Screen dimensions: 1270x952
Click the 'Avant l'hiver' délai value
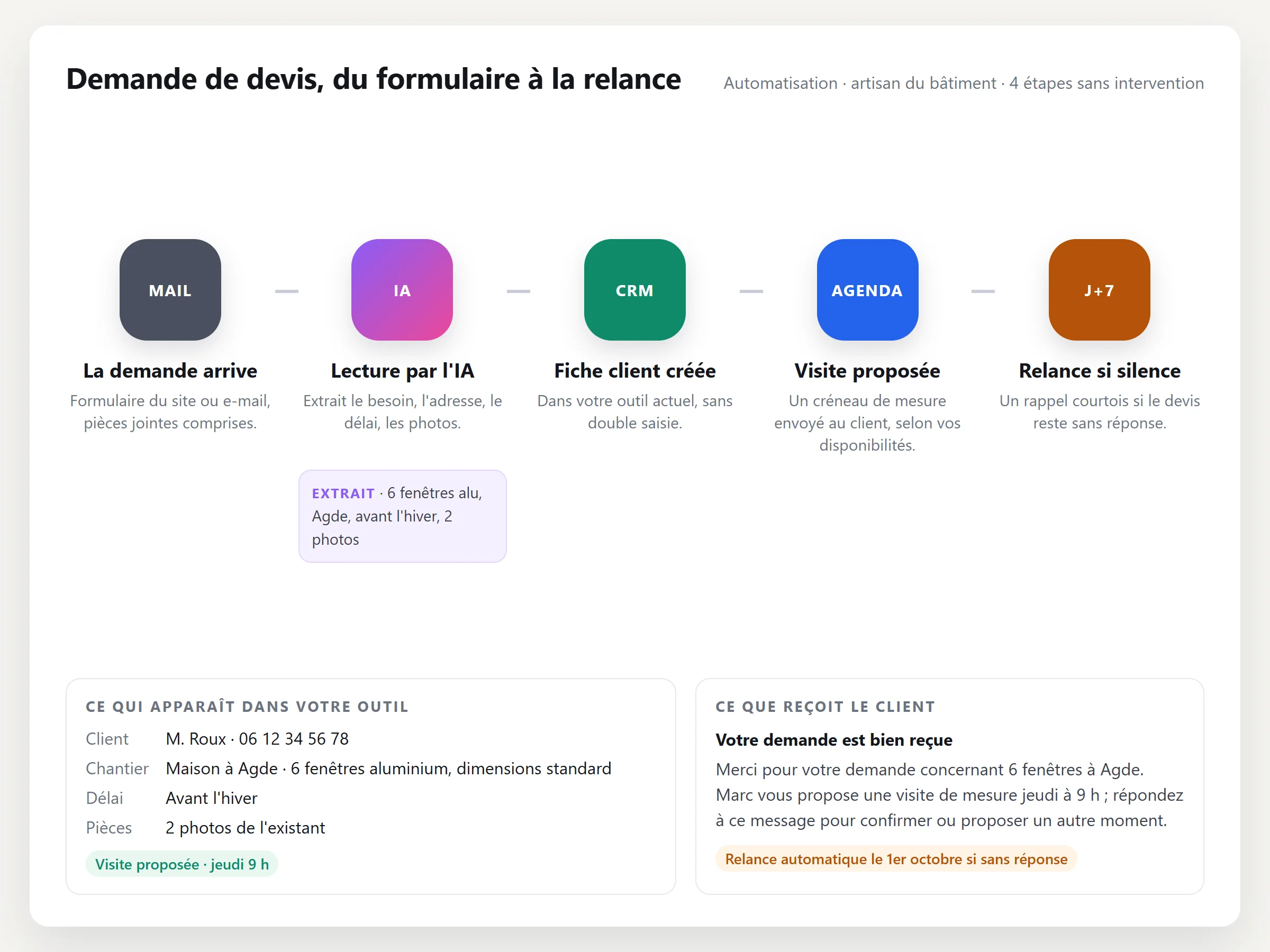click(211, 798)
